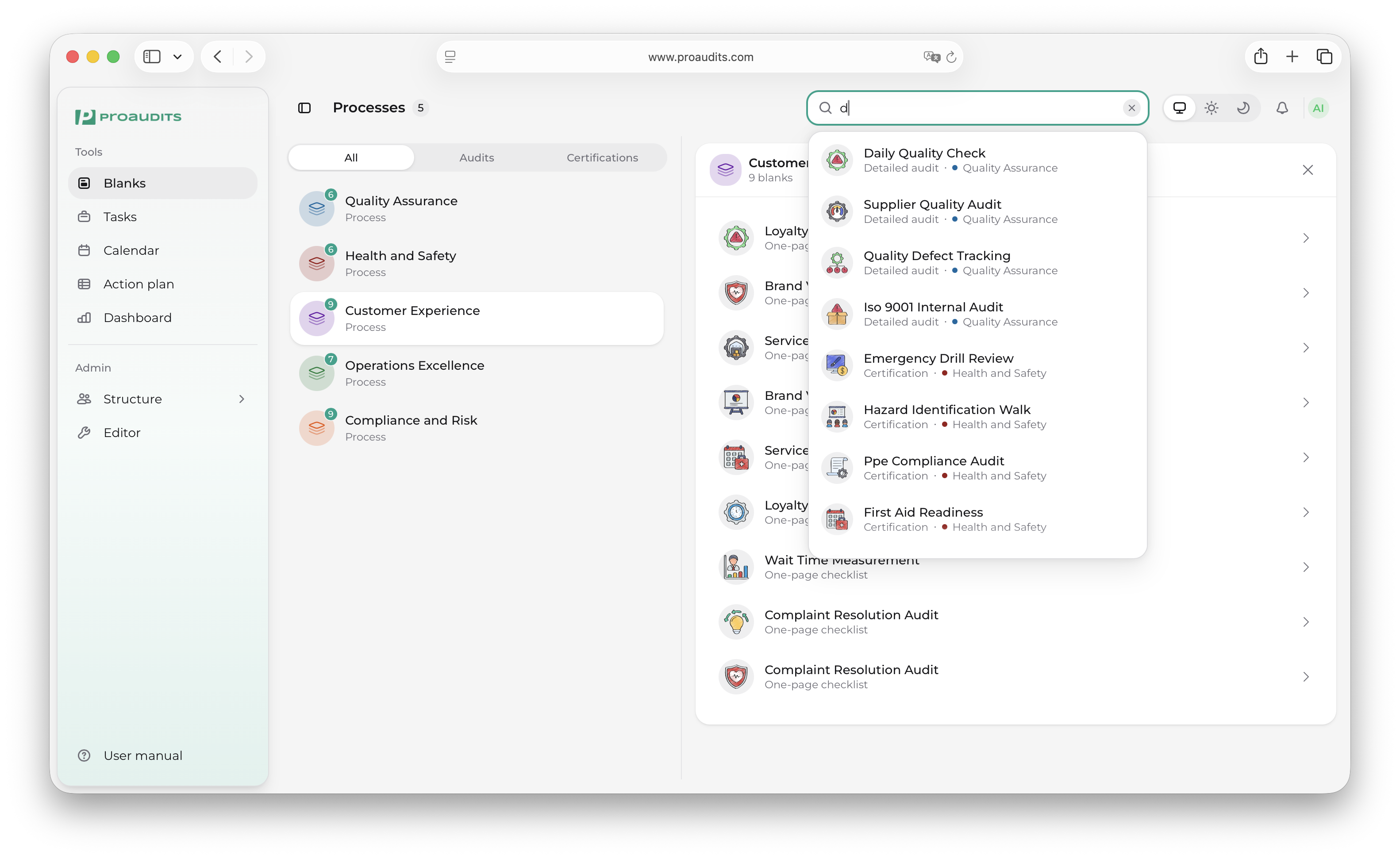
Task: Open the AI user avatar menu
Action: [x=1318, y=108]
